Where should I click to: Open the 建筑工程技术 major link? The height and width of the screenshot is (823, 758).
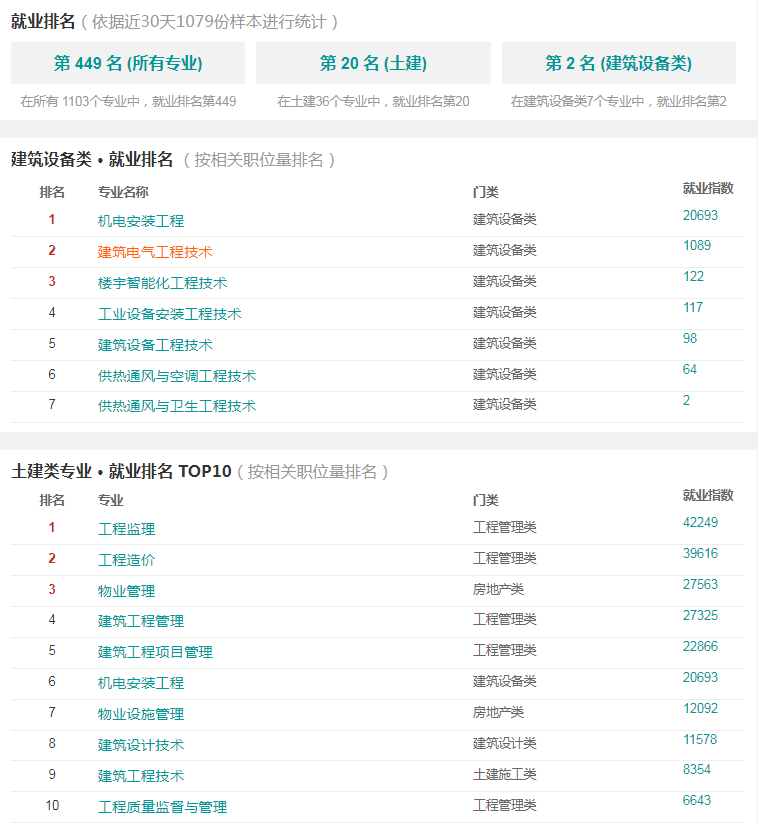click(141, 776)
